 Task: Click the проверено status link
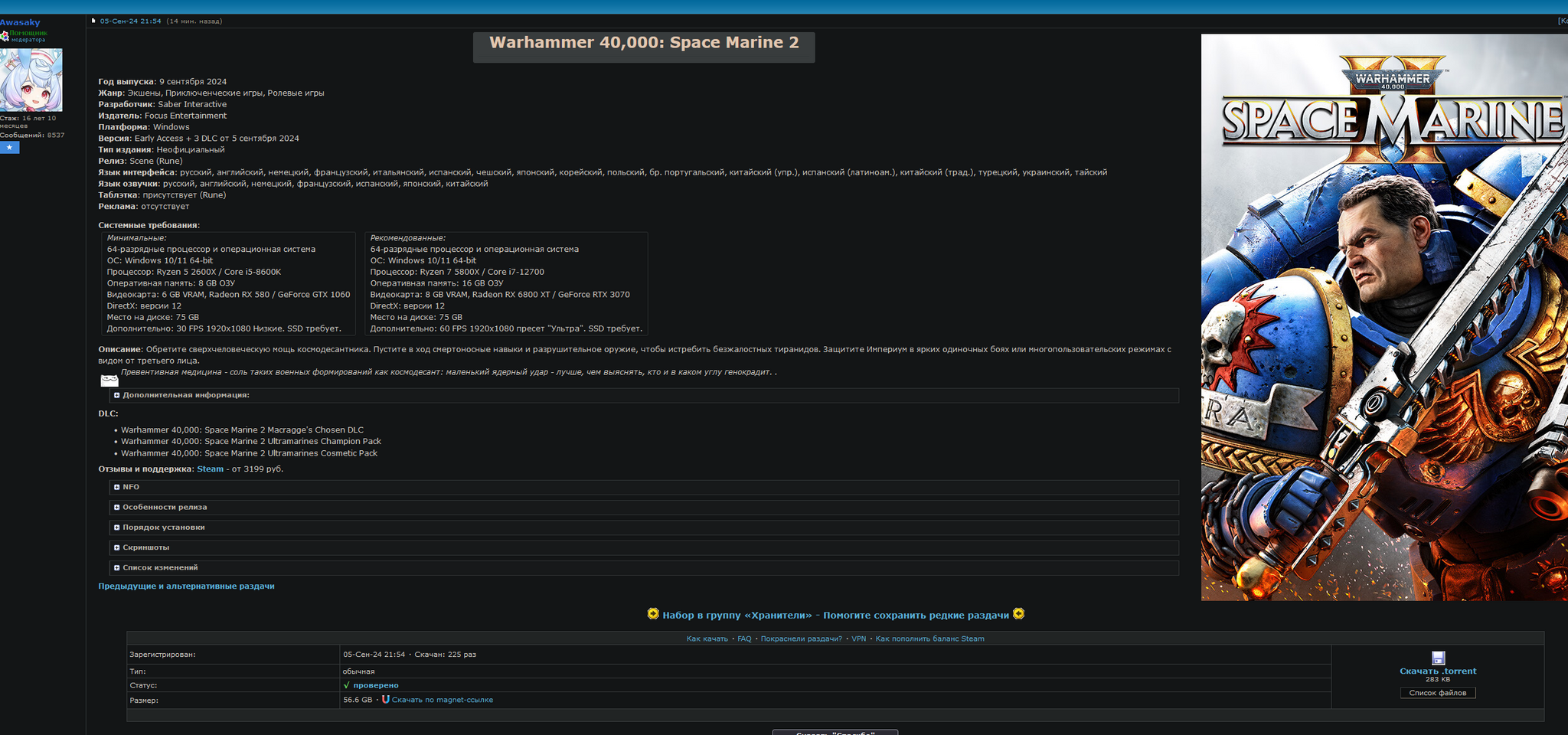tap(376, 685)
